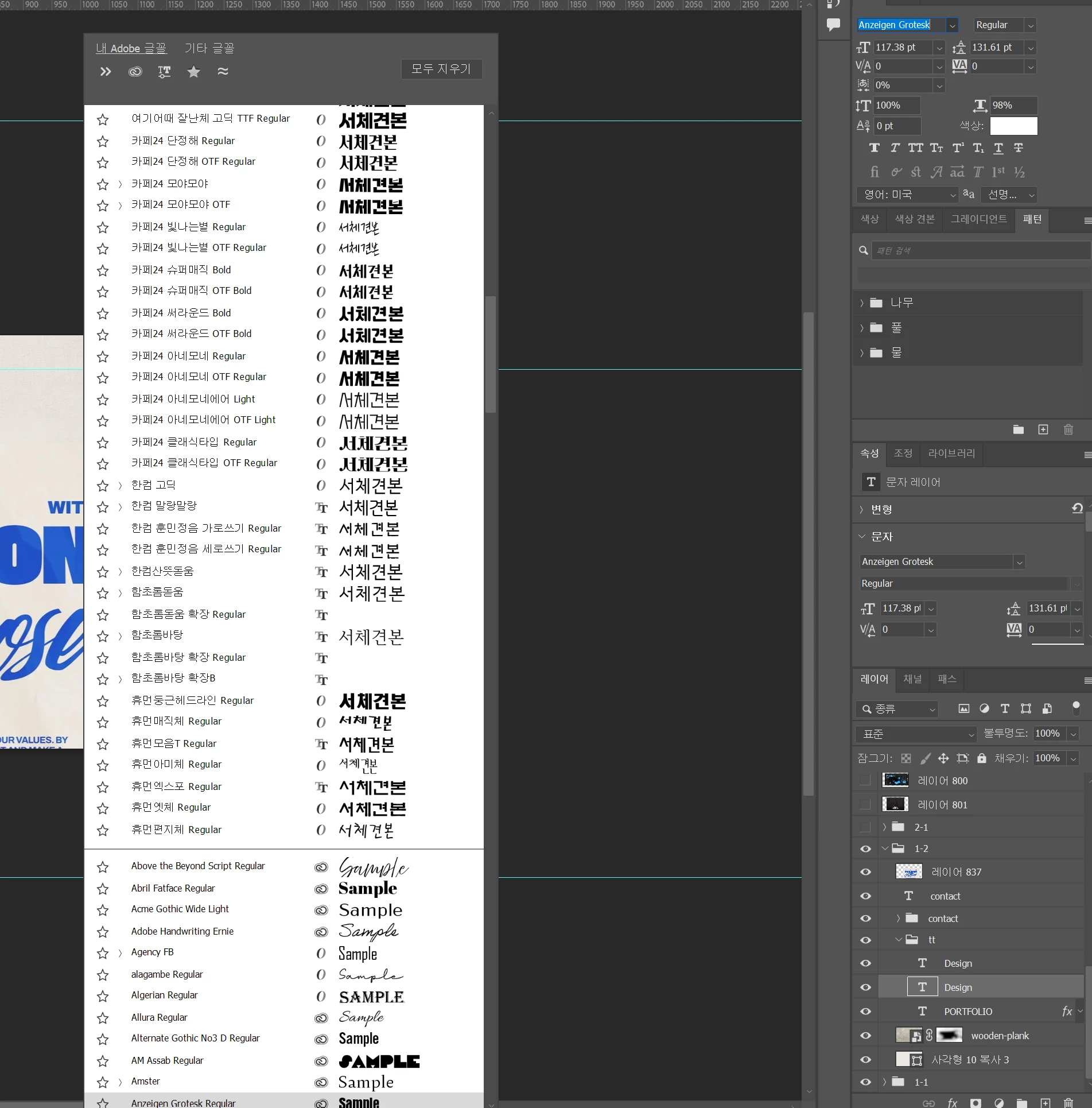Open font family dropdown Anzeigen Grotesk
Screen dimensions: 1092x1108
tap(953, 25)
